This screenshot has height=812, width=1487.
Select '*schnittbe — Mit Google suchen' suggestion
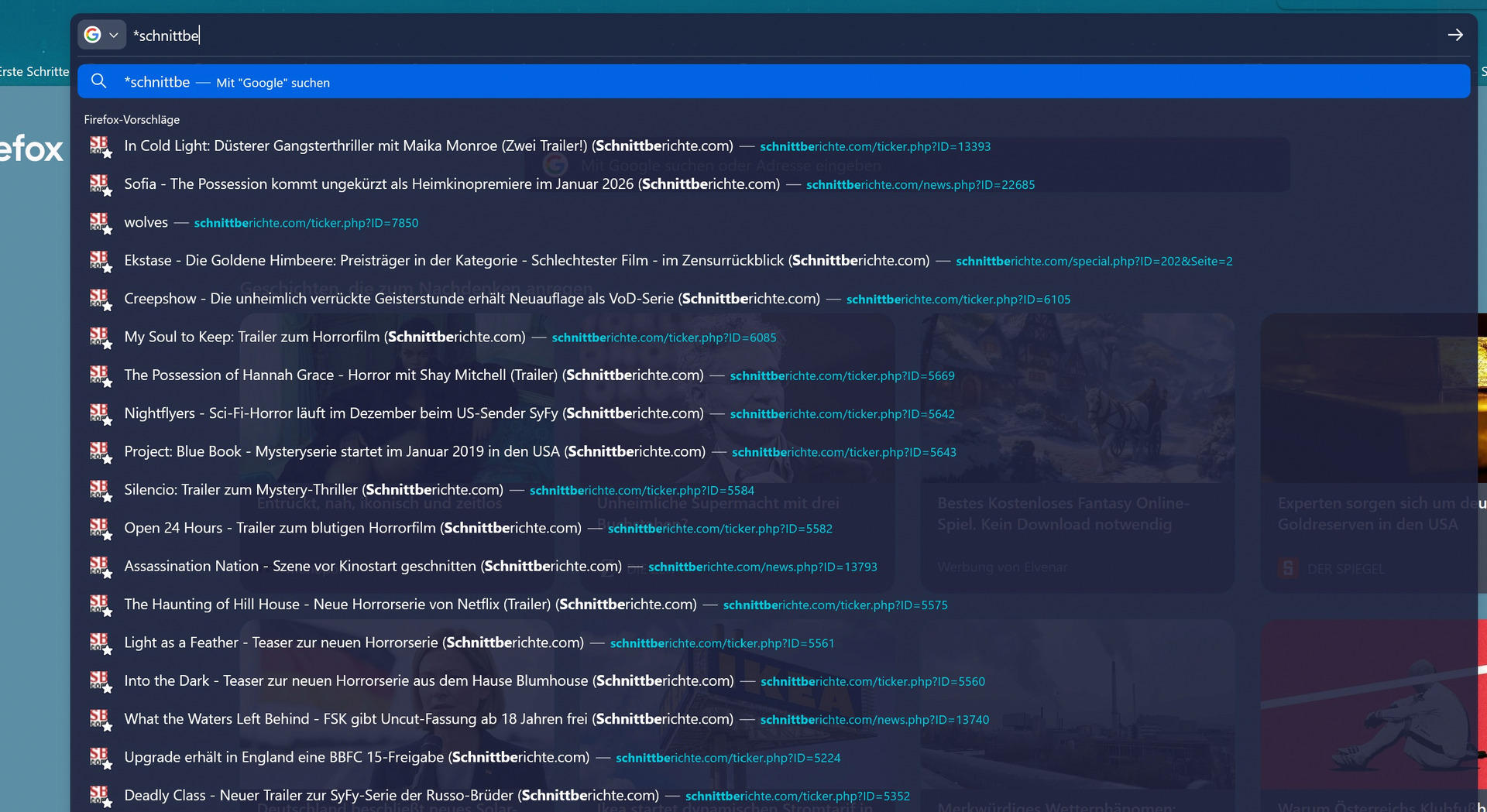[774, 82]
